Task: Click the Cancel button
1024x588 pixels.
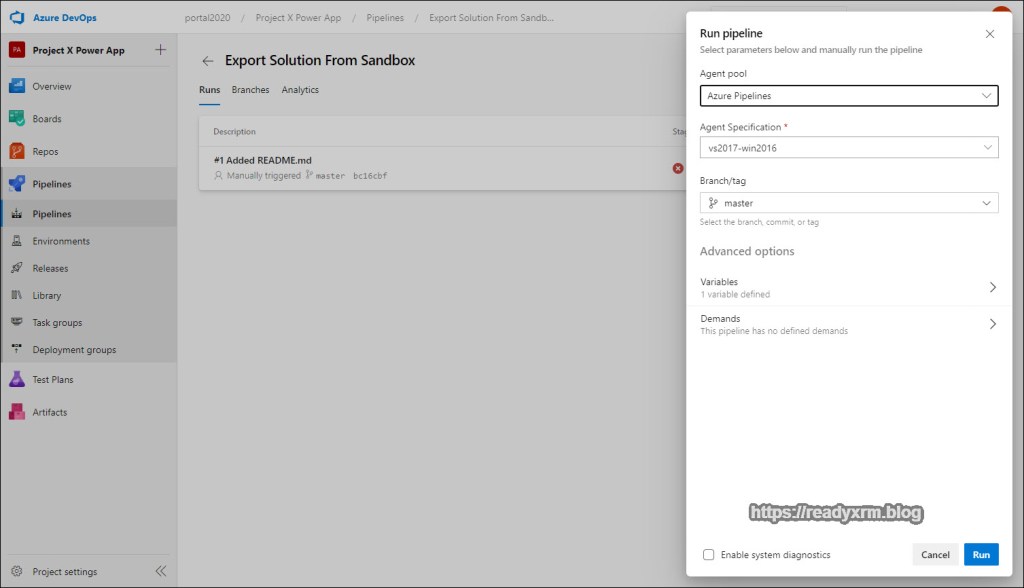Action: pyautogui.click(x=935, y=555)
